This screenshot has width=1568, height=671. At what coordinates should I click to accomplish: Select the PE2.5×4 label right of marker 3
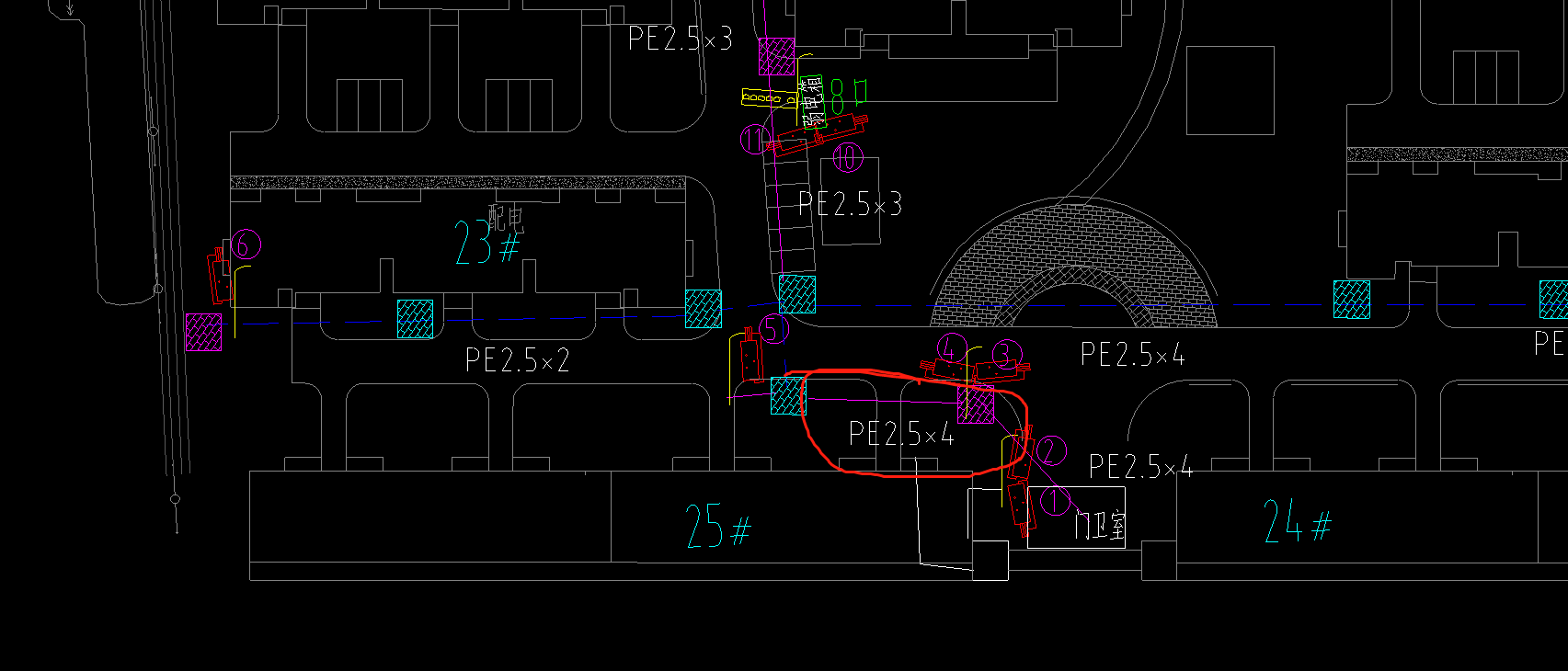[1132, 355]
